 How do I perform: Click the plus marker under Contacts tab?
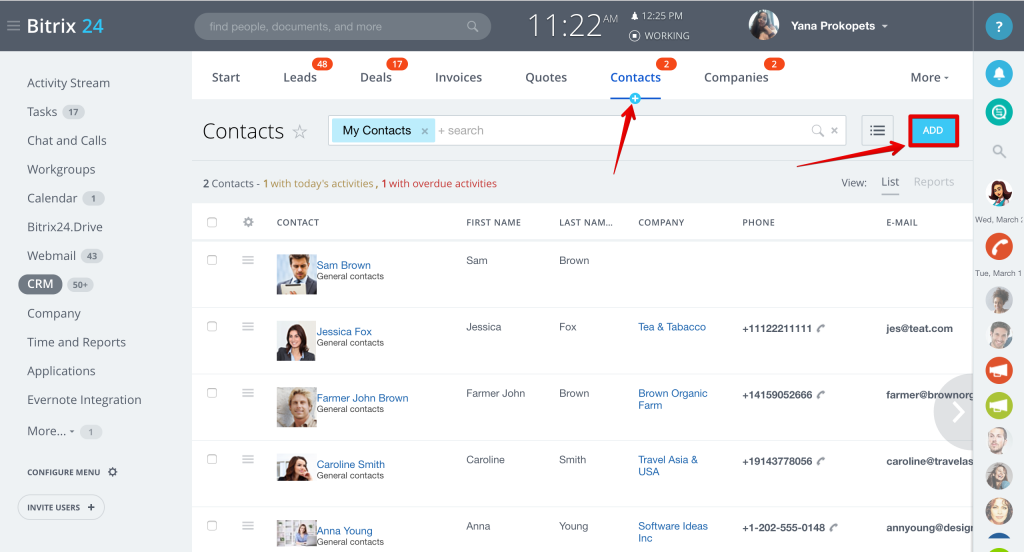click(x=635, y=99)
